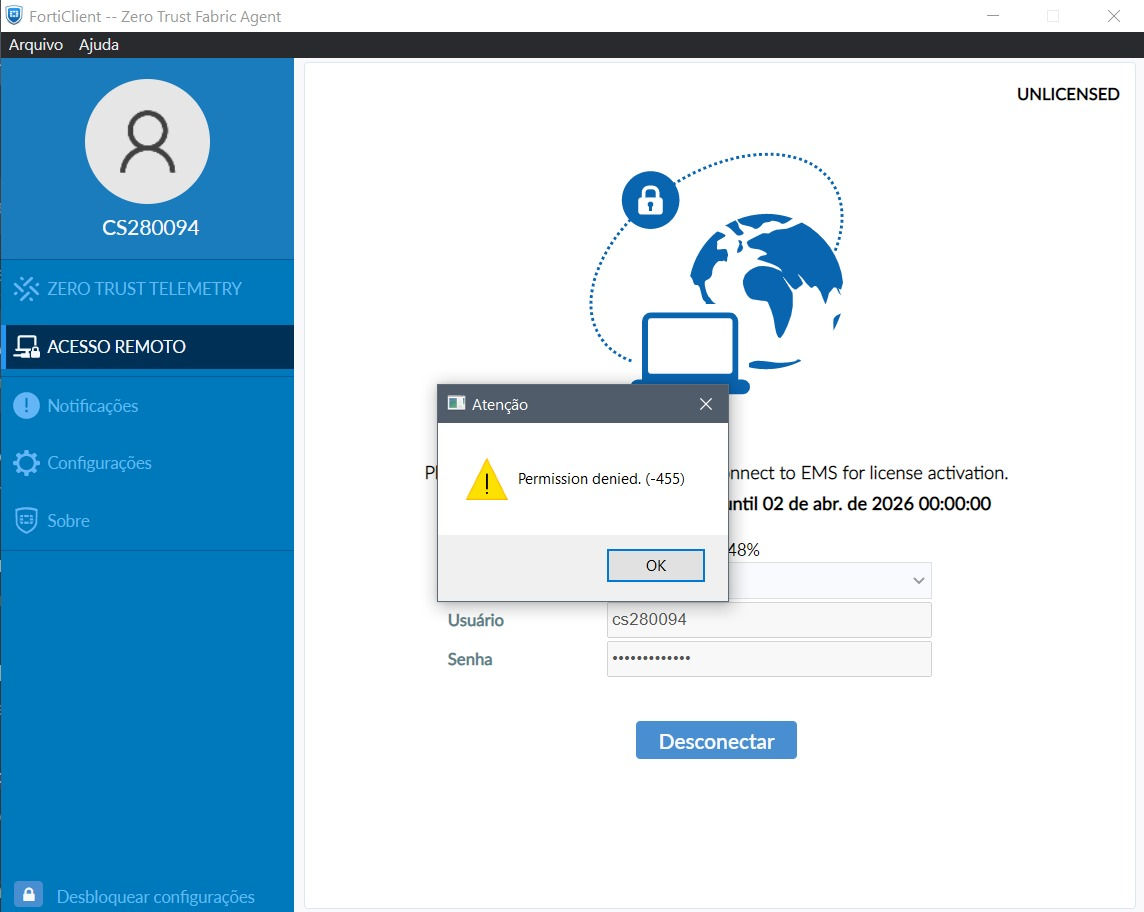
Task: Click the user avatar profile picture
Action: point(147,142)
